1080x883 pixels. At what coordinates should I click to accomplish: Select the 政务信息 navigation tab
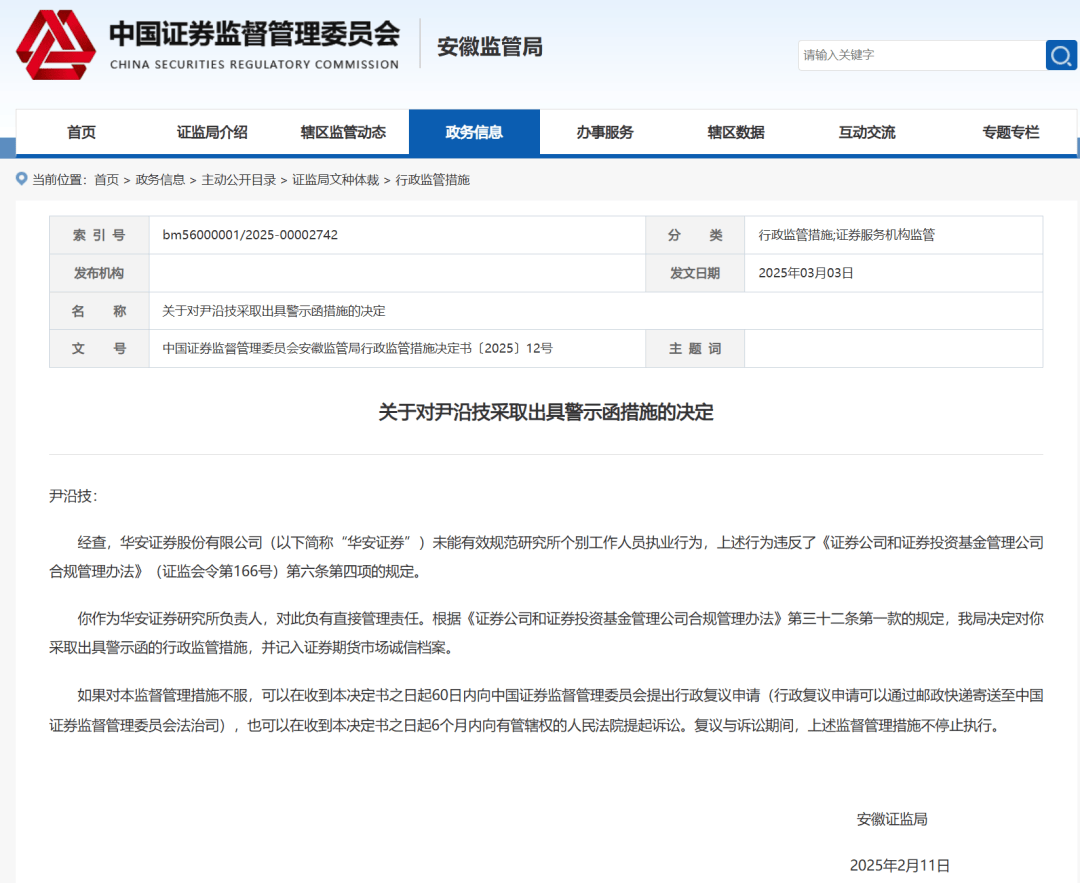point(474,132)
